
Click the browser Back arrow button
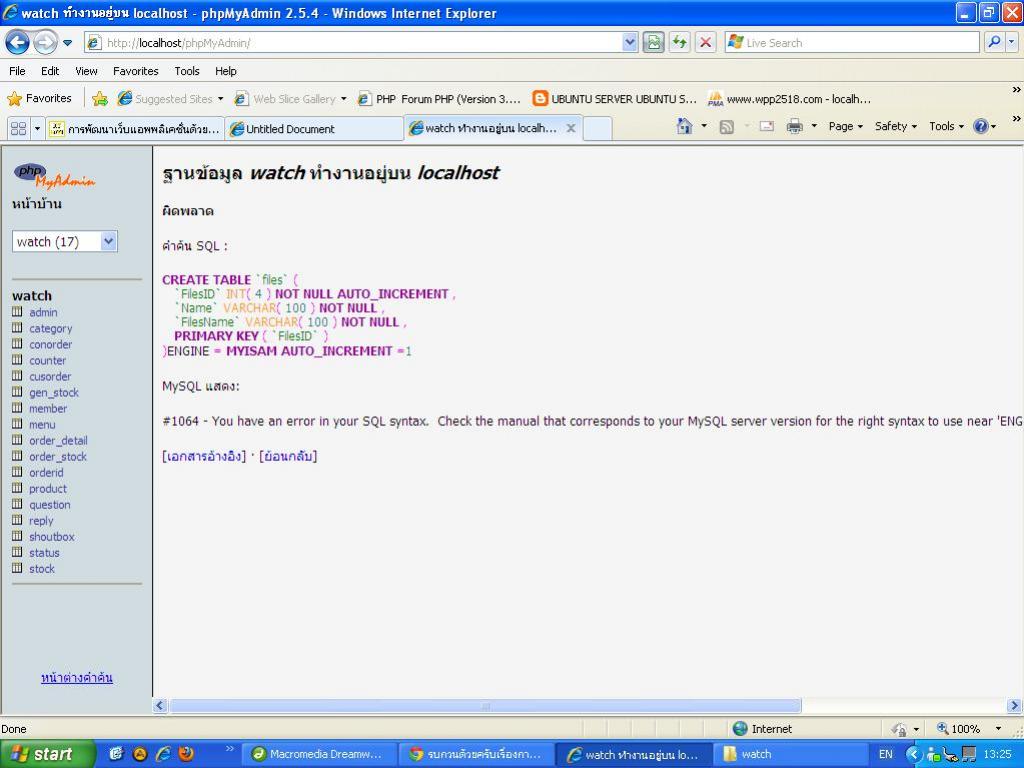18,42
